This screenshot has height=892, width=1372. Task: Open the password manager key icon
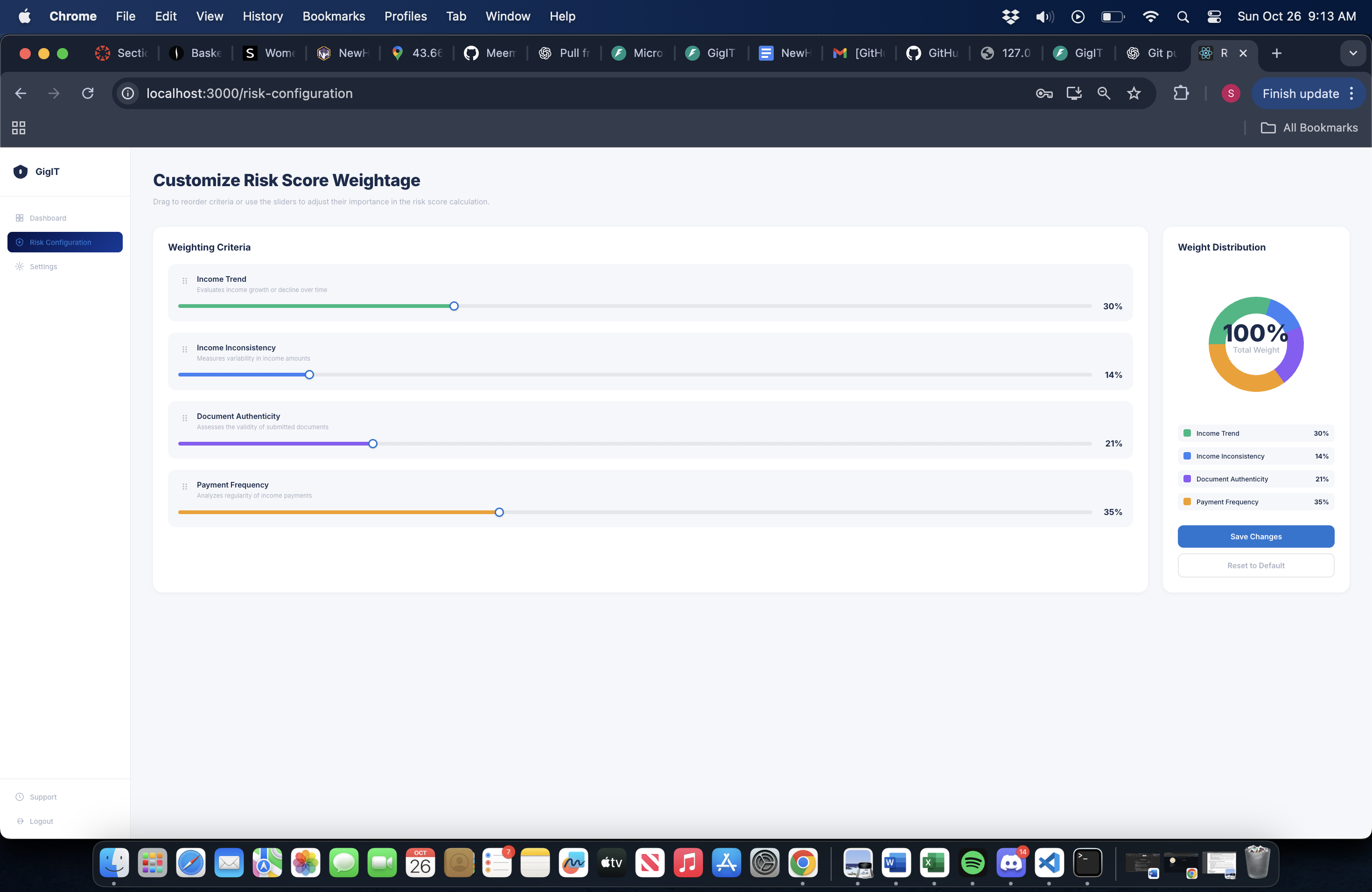point(1044,93)
